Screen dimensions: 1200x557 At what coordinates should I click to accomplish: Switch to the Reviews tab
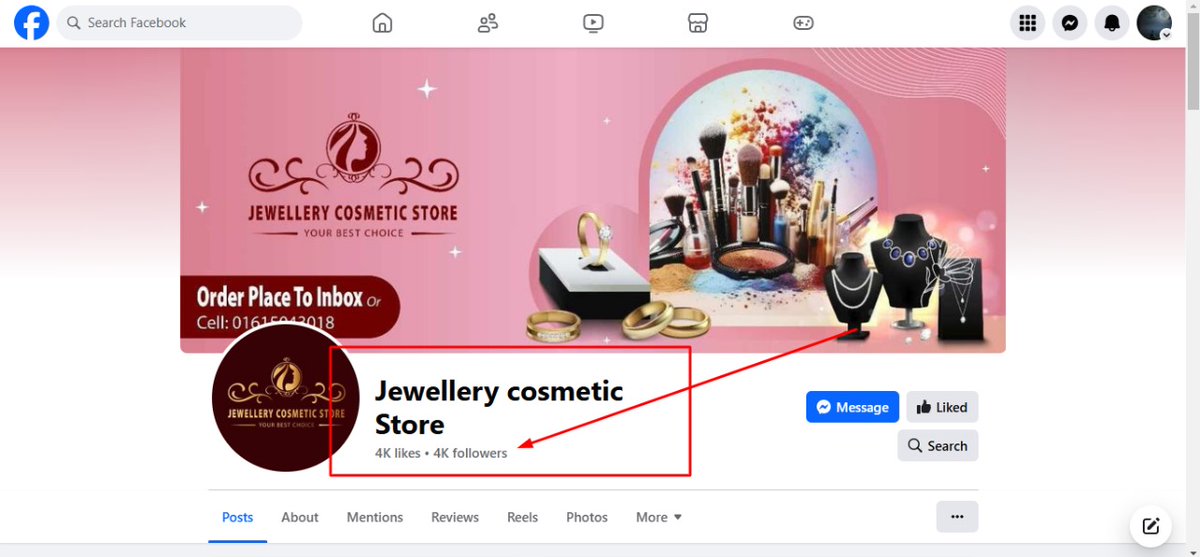click(x=455, y=517)
